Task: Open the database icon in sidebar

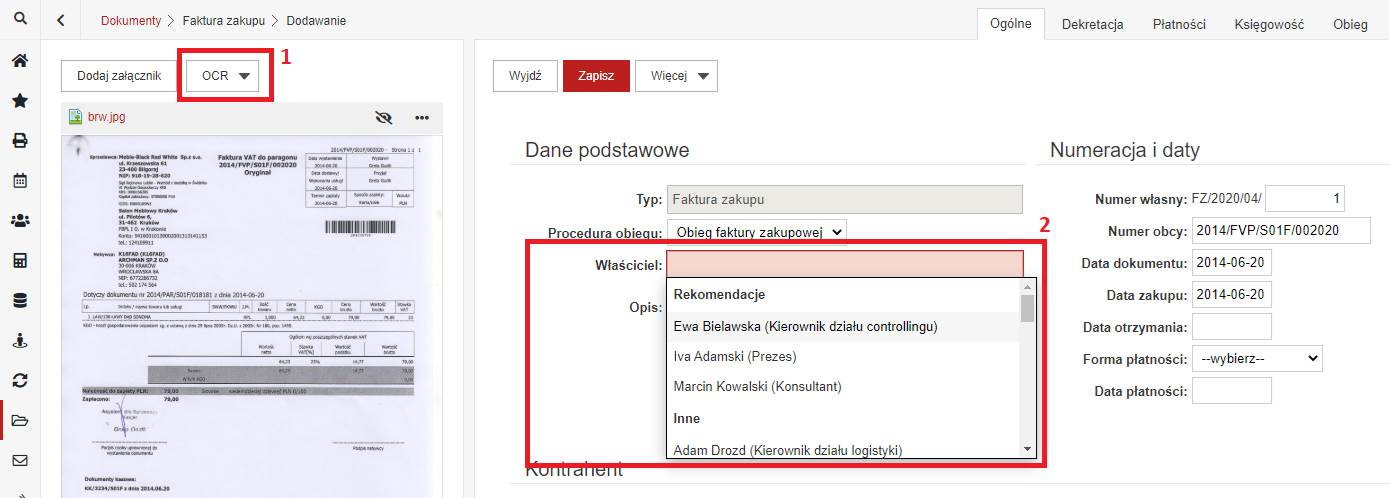Action: click(20, 301)
